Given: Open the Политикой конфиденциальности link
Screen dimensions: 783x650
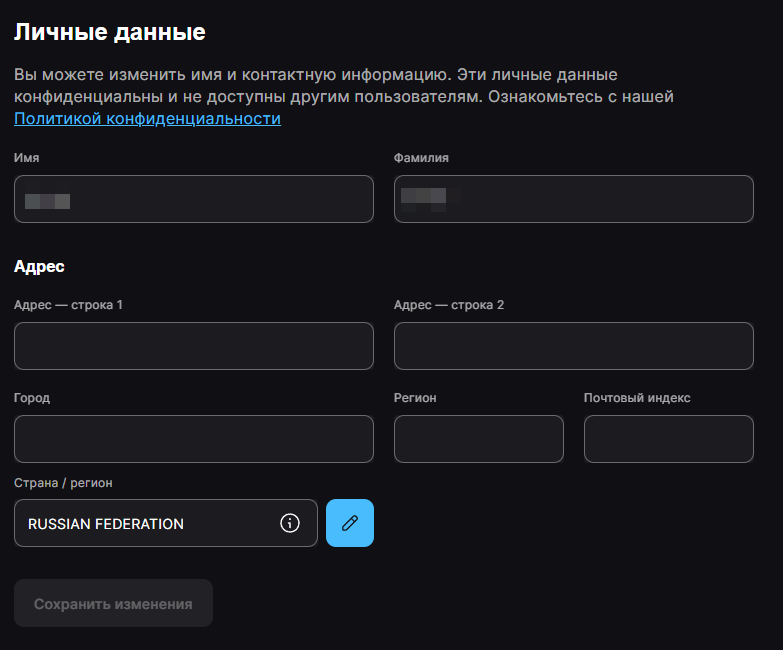Looking at the screenshot, I should [x=147, y=119].
